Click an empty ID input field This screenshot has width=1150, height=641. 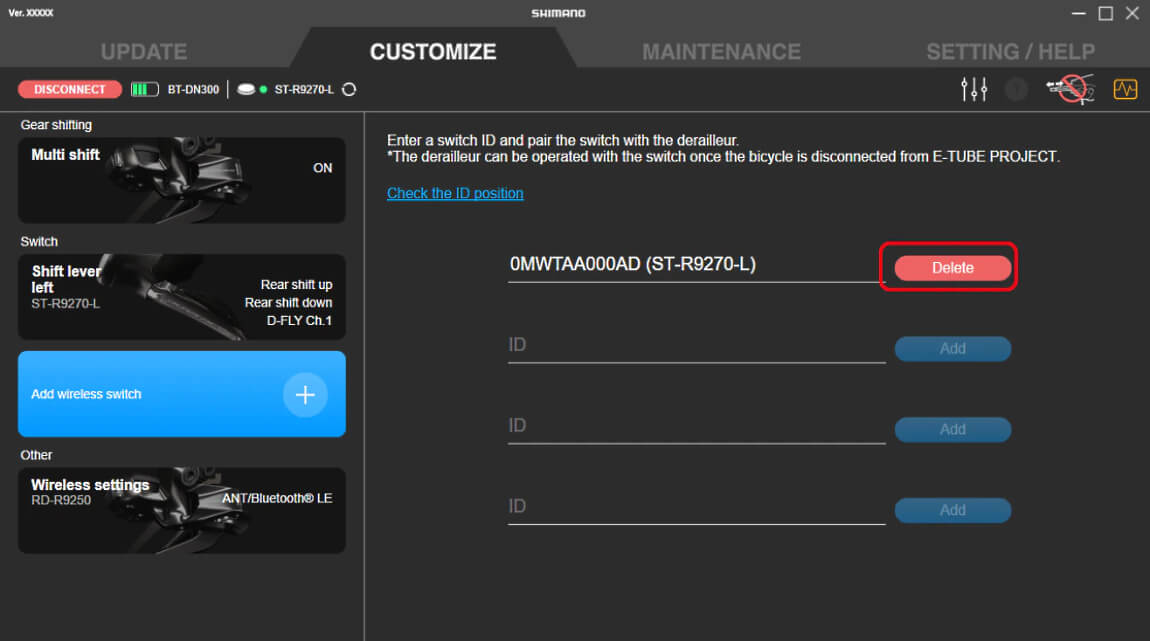tap(695, 344)
